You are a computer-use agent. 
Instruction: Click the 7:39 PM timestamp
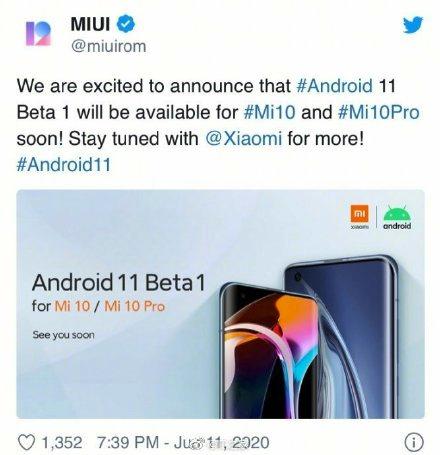point(128,443)
